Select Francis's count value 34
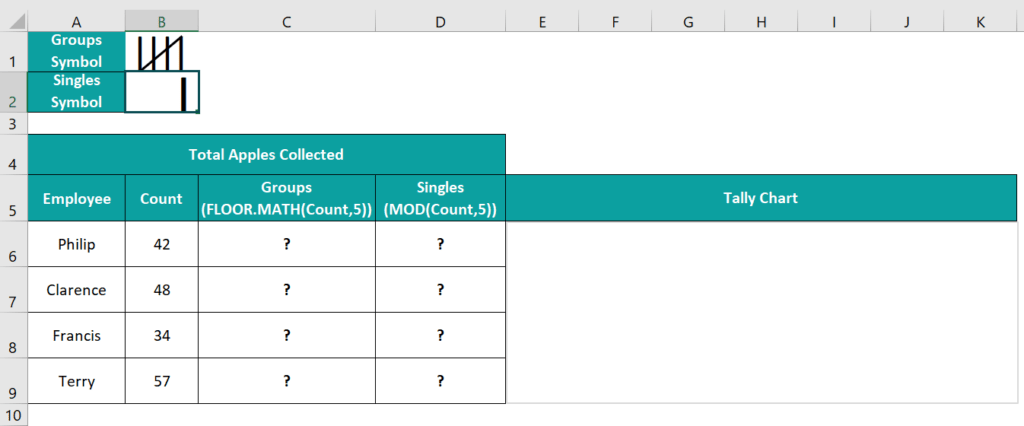1024x426 pixels. click(x=162, y=335)
